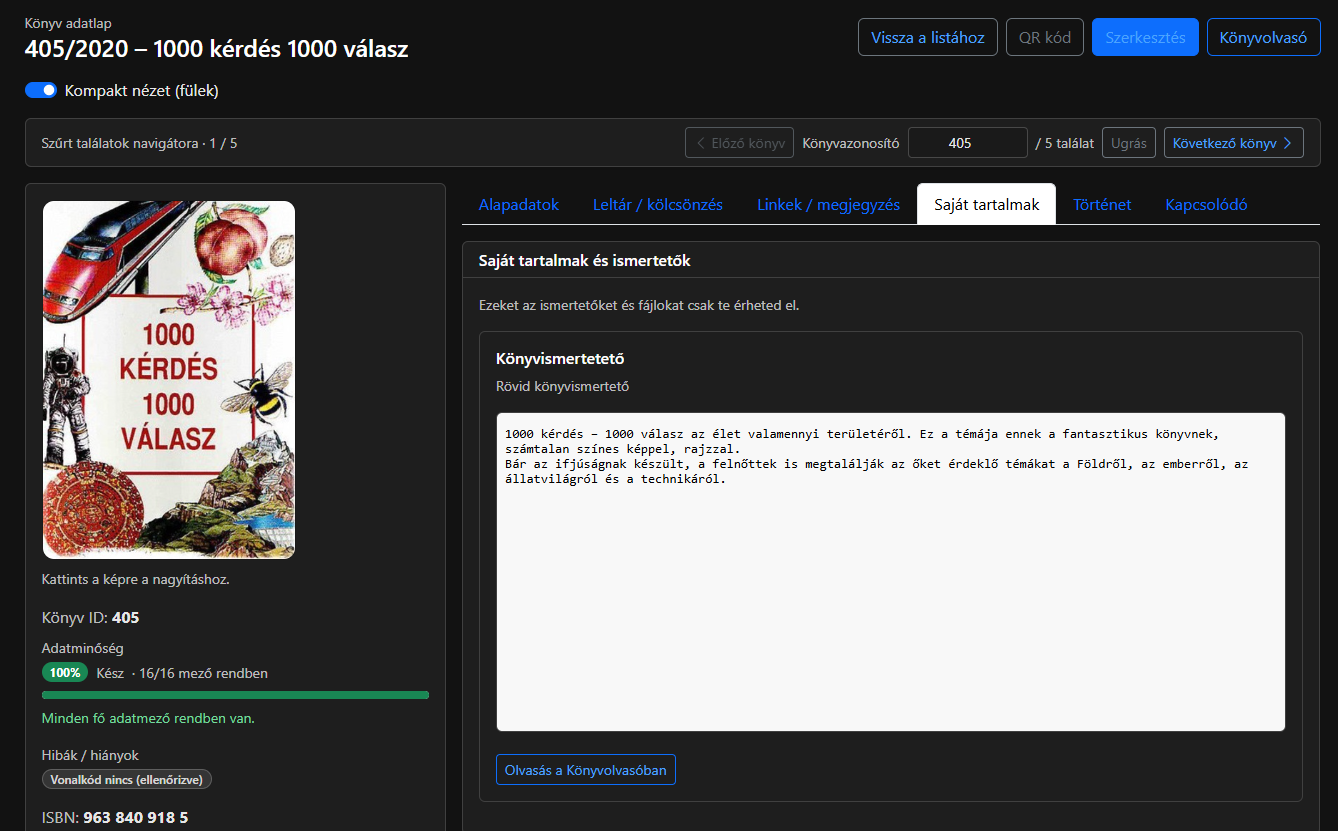Click the ISBN number 963 840 918 5

(136, 818)
